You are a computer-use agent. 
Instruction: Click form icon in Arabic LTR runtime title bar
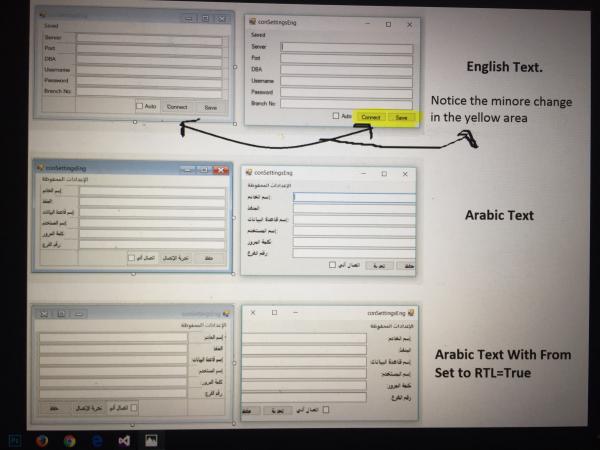(x=249, y=173)
